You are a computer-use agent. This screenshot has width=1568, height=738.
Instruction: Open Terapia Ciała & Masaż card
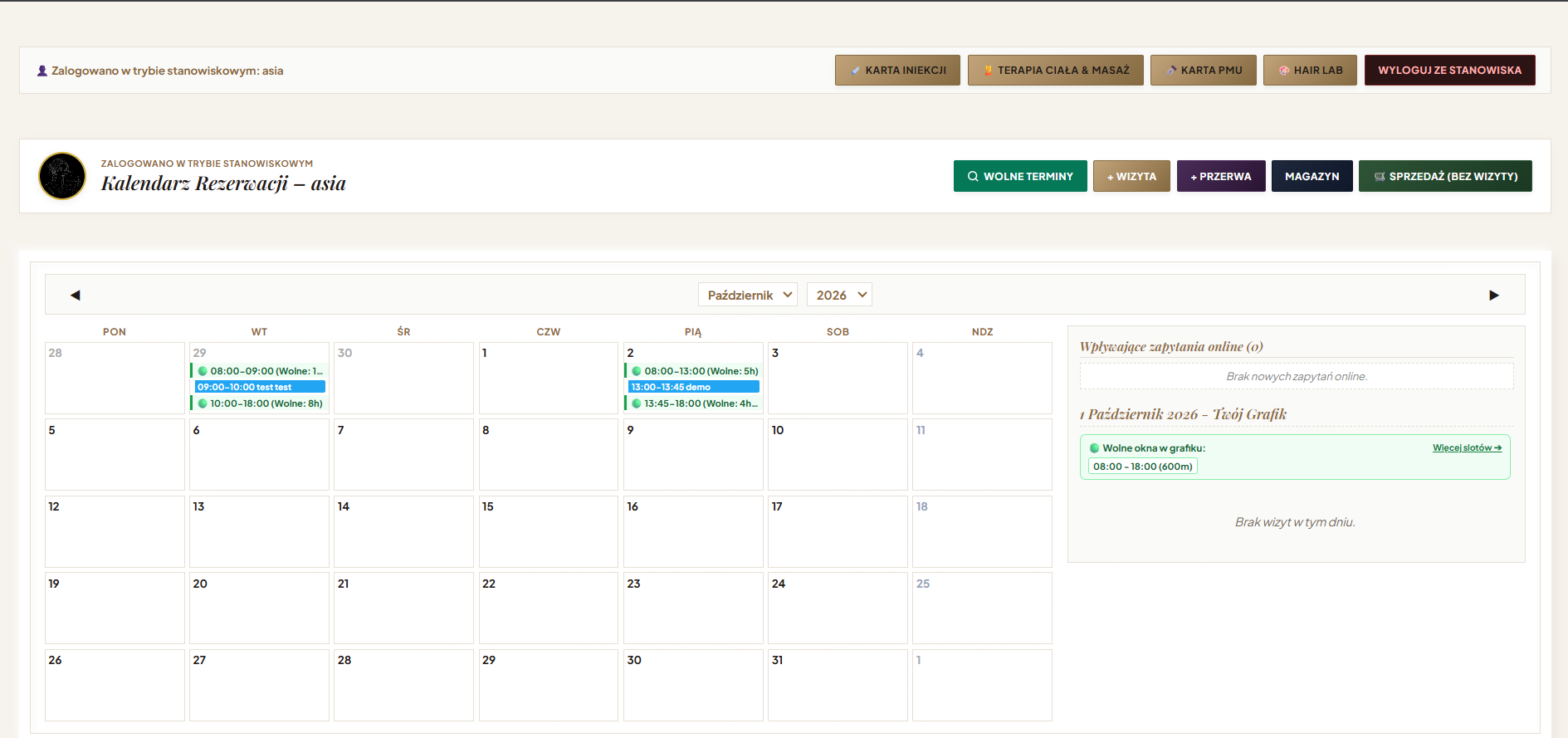coord(1055,71)
